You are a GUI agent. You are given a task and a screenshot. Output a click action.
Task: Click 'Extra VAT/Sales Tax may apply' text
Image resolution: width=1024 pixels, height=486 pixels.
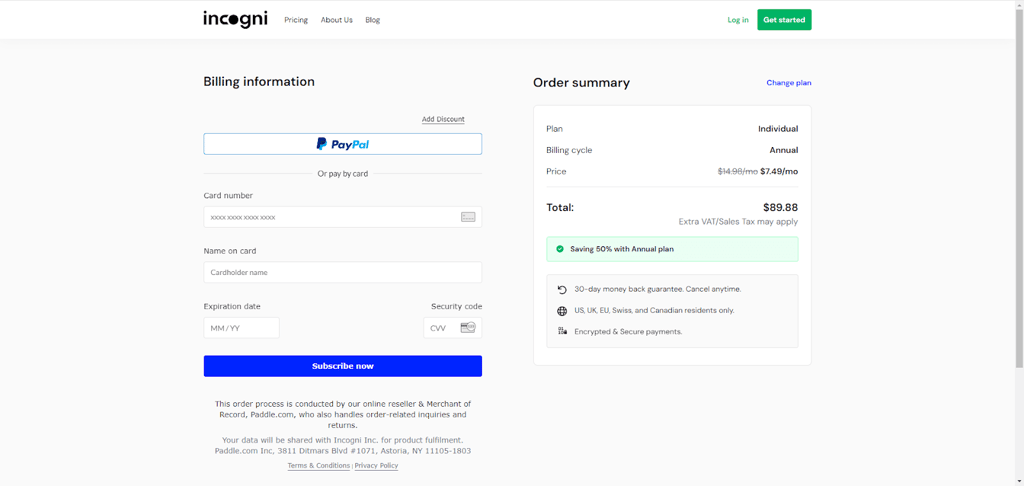[739, 222]
